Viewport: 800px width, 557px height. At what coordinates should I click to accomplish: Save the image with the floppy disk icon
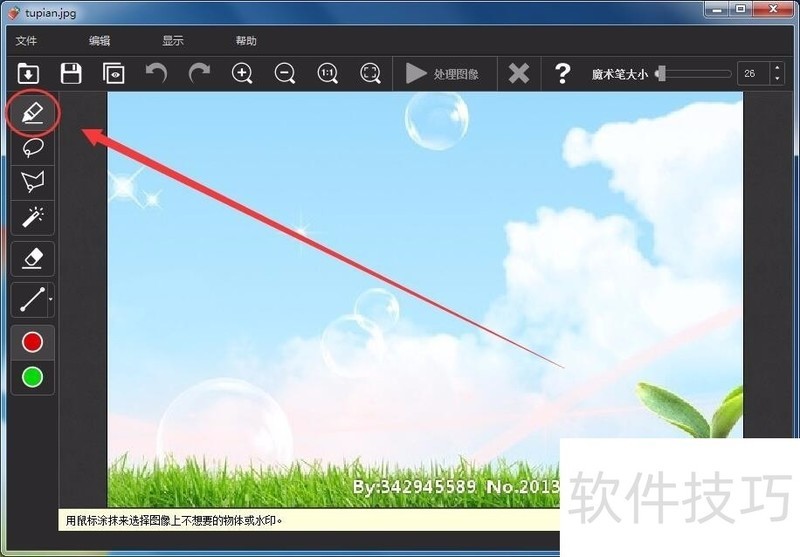[x=71, y=73]
